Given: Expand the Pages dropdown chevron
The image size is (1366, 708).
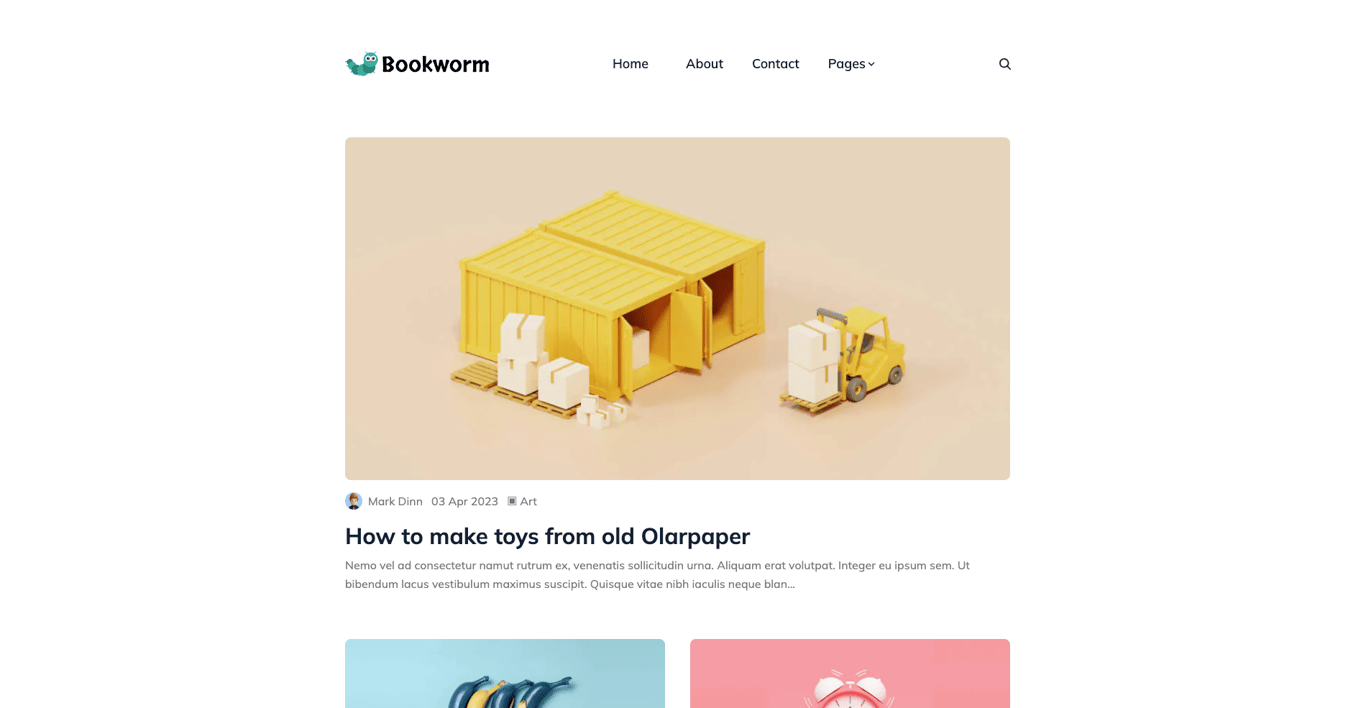Looking at the screenshot, I should pos(872,64).
